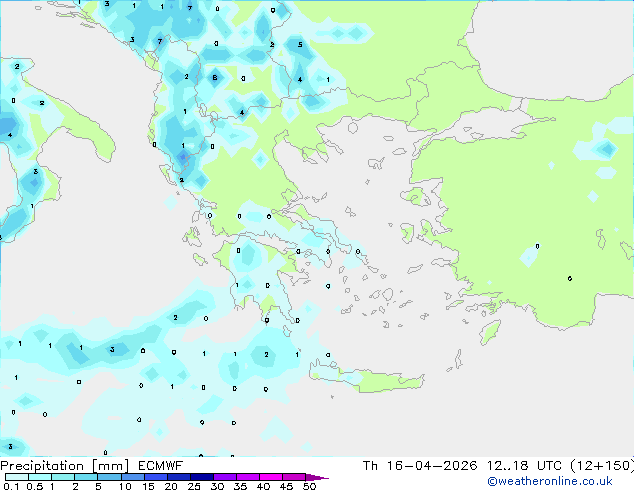Pick the 30–35 mm purple legend swatch
This screenshot has width=634, height=490.
[224, 477]
